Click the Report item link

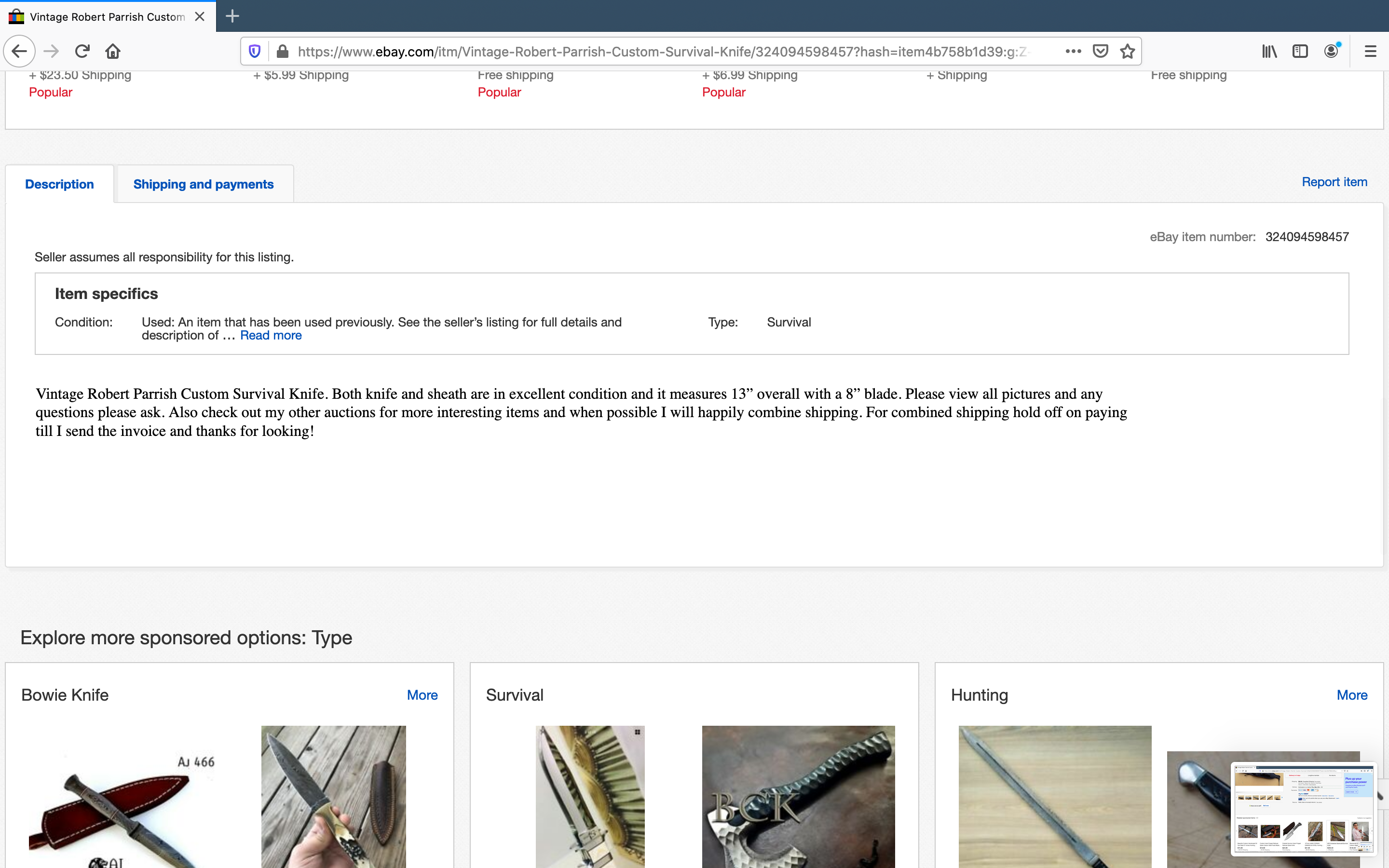pos(1335,182)
